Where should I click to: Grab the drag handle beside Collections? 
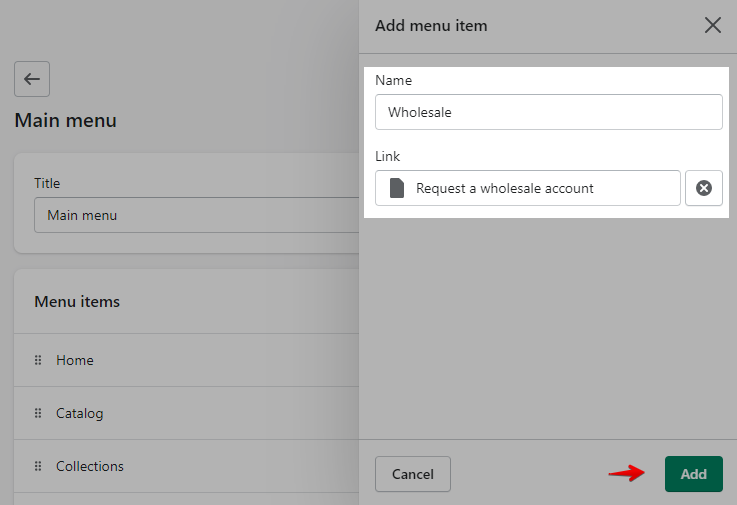(x=38, y=466)
